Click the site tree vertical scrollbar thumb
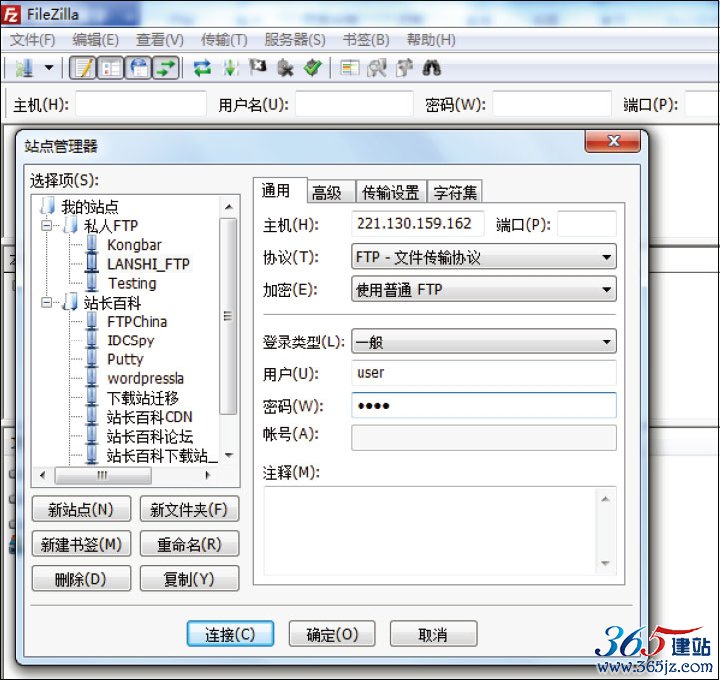720x680 pixels. coord(228,316)
